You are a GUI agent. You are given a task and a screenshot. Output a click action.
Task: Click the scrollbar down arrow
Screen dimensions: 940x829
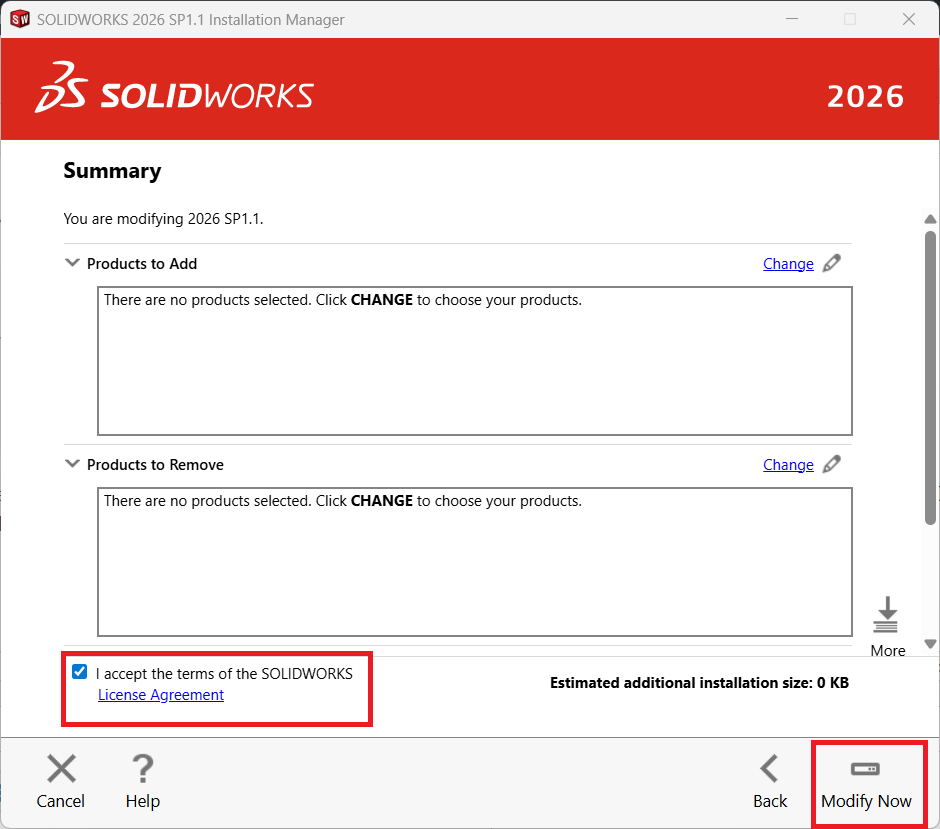coord(930,644)
